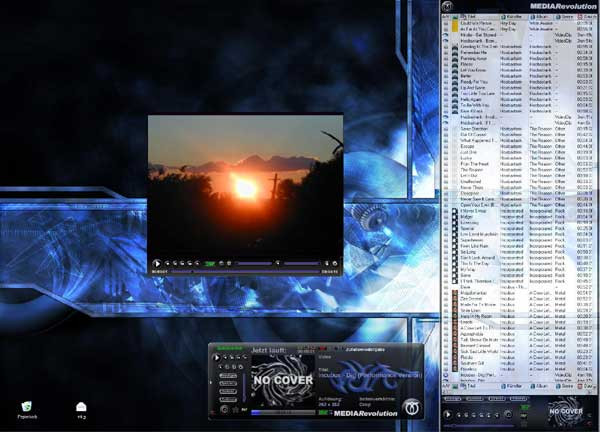Image resolution: width=600 pixels, height=432 pixels.
Task: Click bottommost pill button in mini player stack
Action: point(228,399)
